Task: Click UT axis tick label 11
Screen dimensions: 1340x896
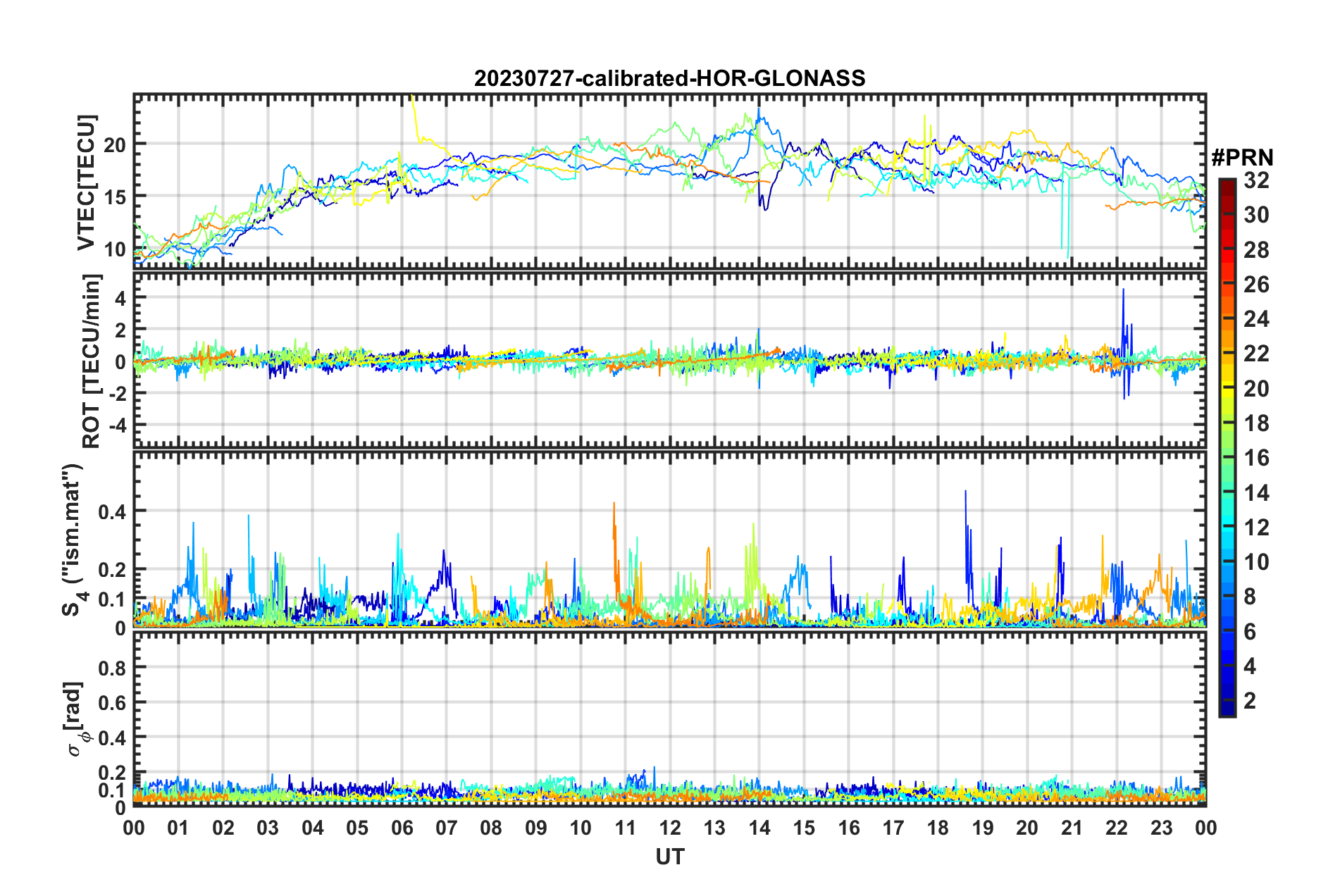Action: [x=626, y=828]
